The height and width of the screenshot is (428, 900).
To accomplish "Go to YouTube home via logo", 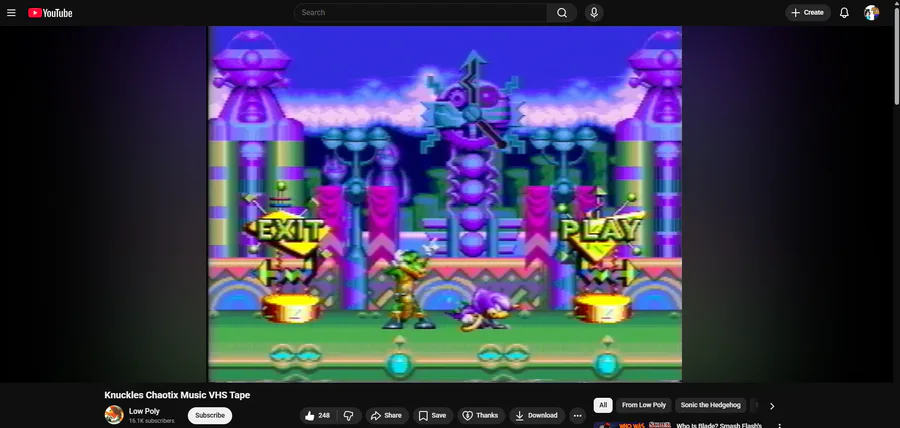I will tap(50, 13).
